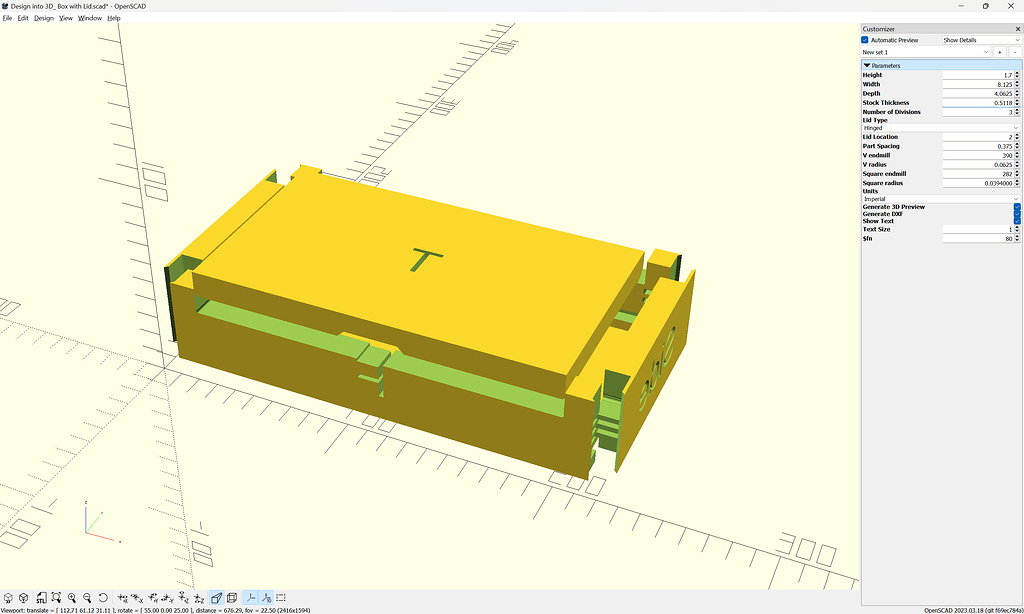1024x614 pixels.
Task: Toggle Generate 3D Preview checkbox
Action: coord(1017,206)
